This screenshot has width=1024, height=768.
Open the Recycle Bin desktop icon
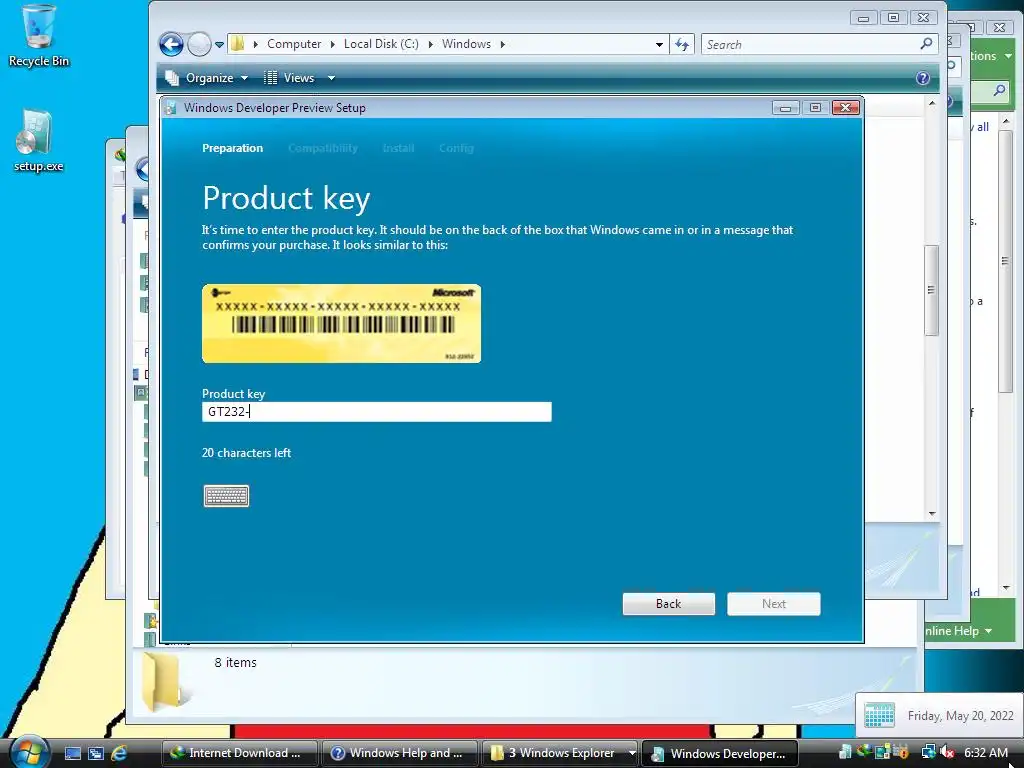coord(38,36)
